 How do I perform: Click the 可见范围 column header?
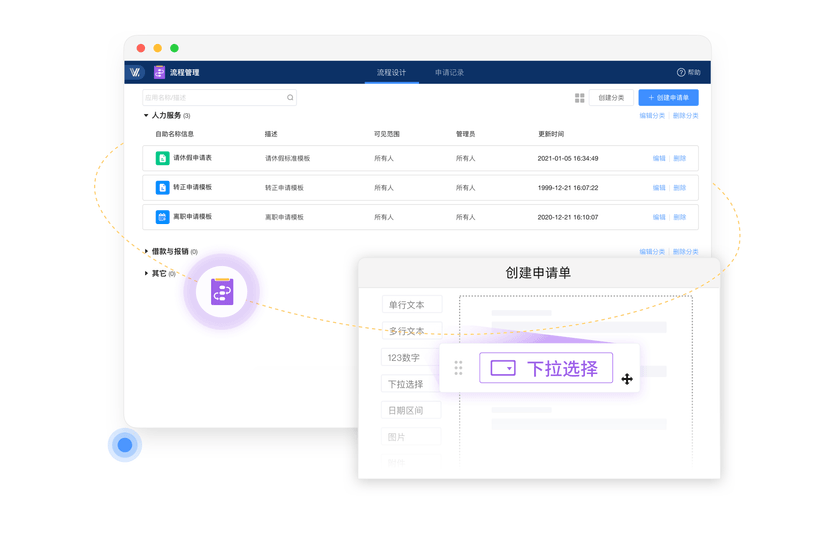coord(387,134)
